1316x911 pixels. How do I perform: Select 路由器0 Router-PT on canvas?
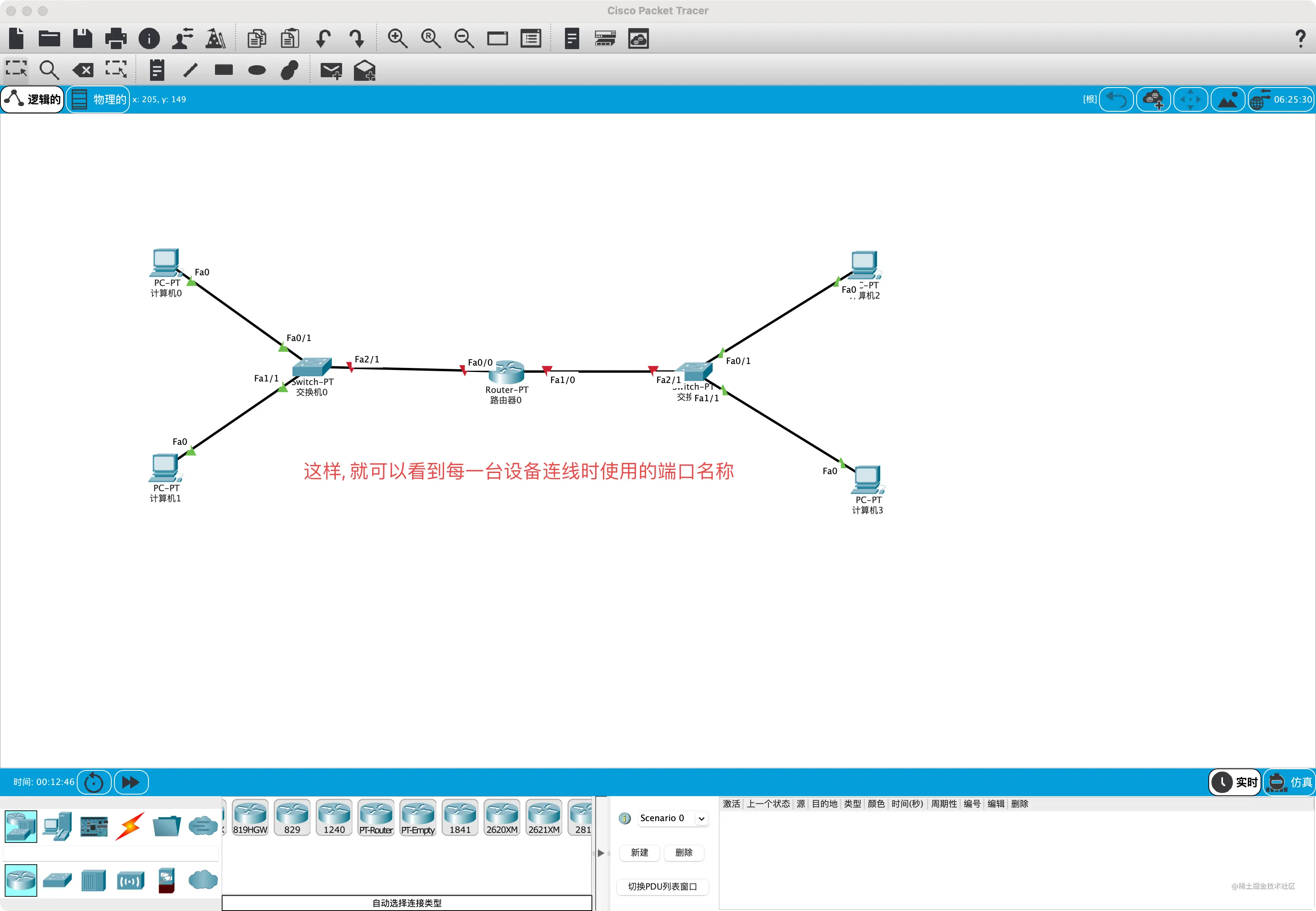point(506,372)
